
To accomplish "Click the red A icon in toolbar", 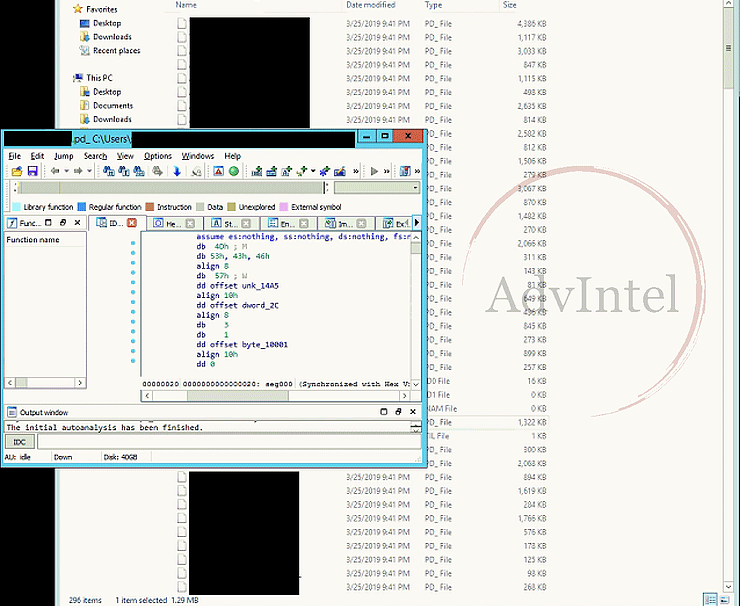I will (218, 171).
